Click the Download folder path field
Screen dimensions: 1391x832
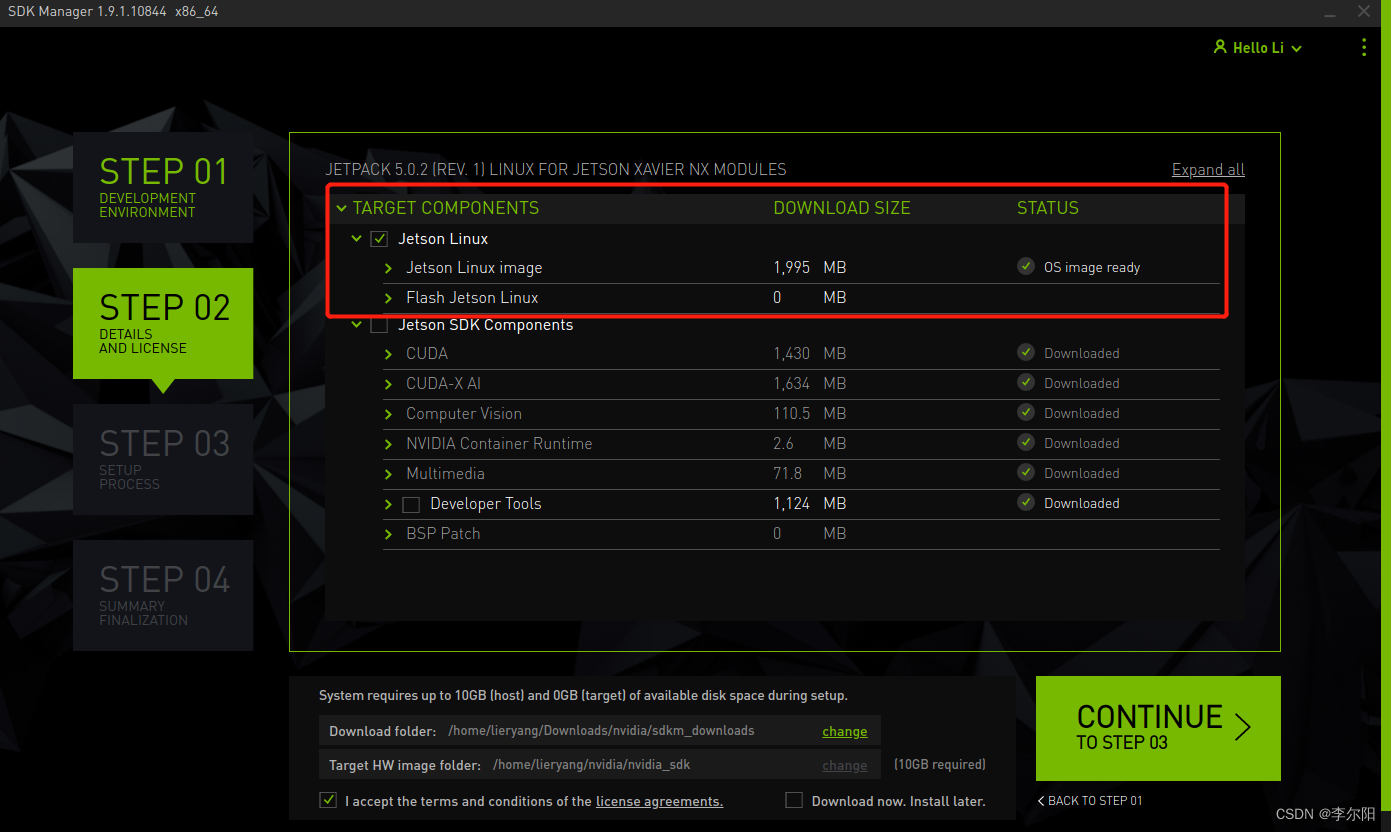tap(600, 730)
